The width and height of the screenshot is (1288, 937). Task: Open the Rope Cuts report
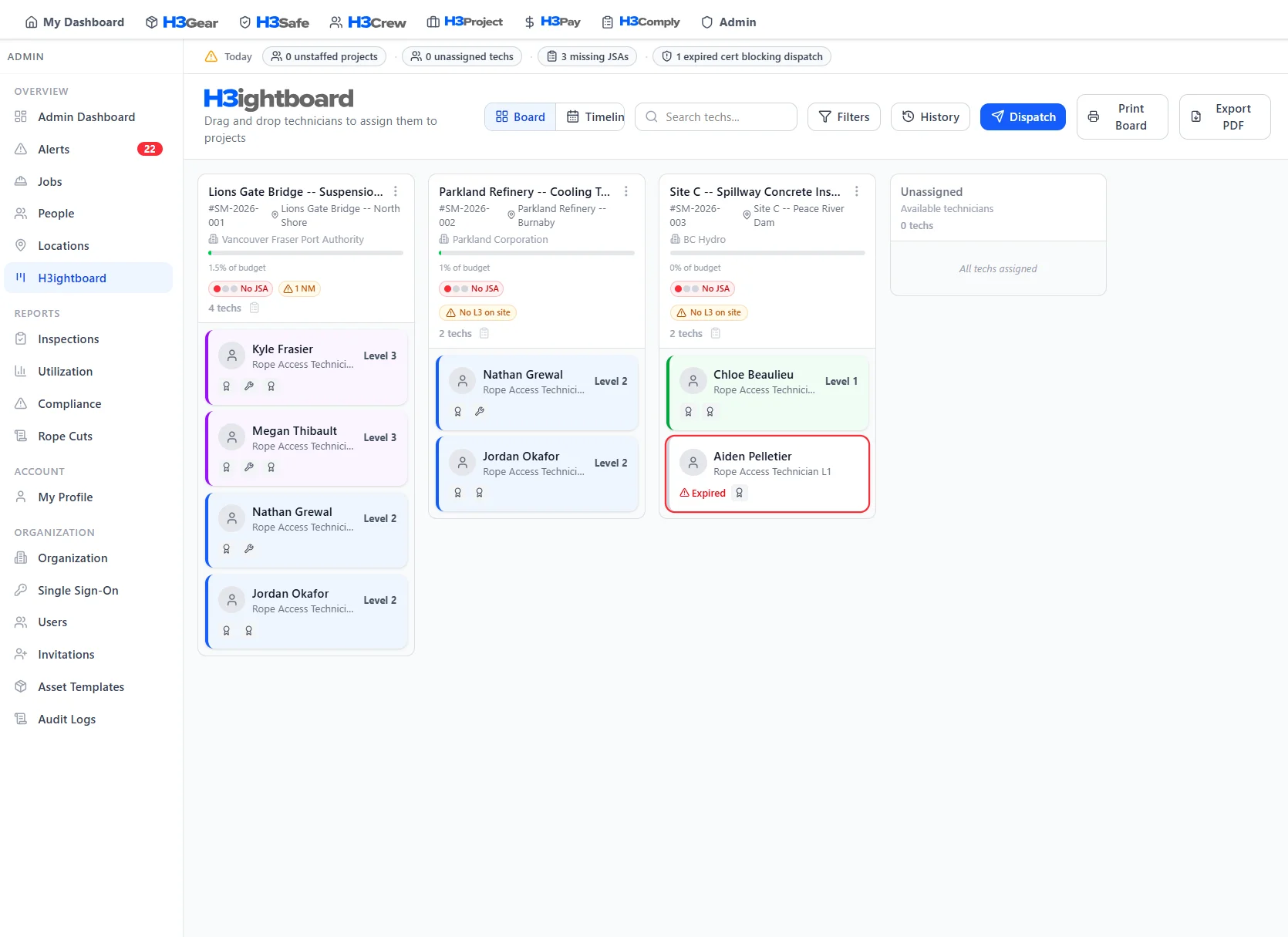(x=89, y=436)
